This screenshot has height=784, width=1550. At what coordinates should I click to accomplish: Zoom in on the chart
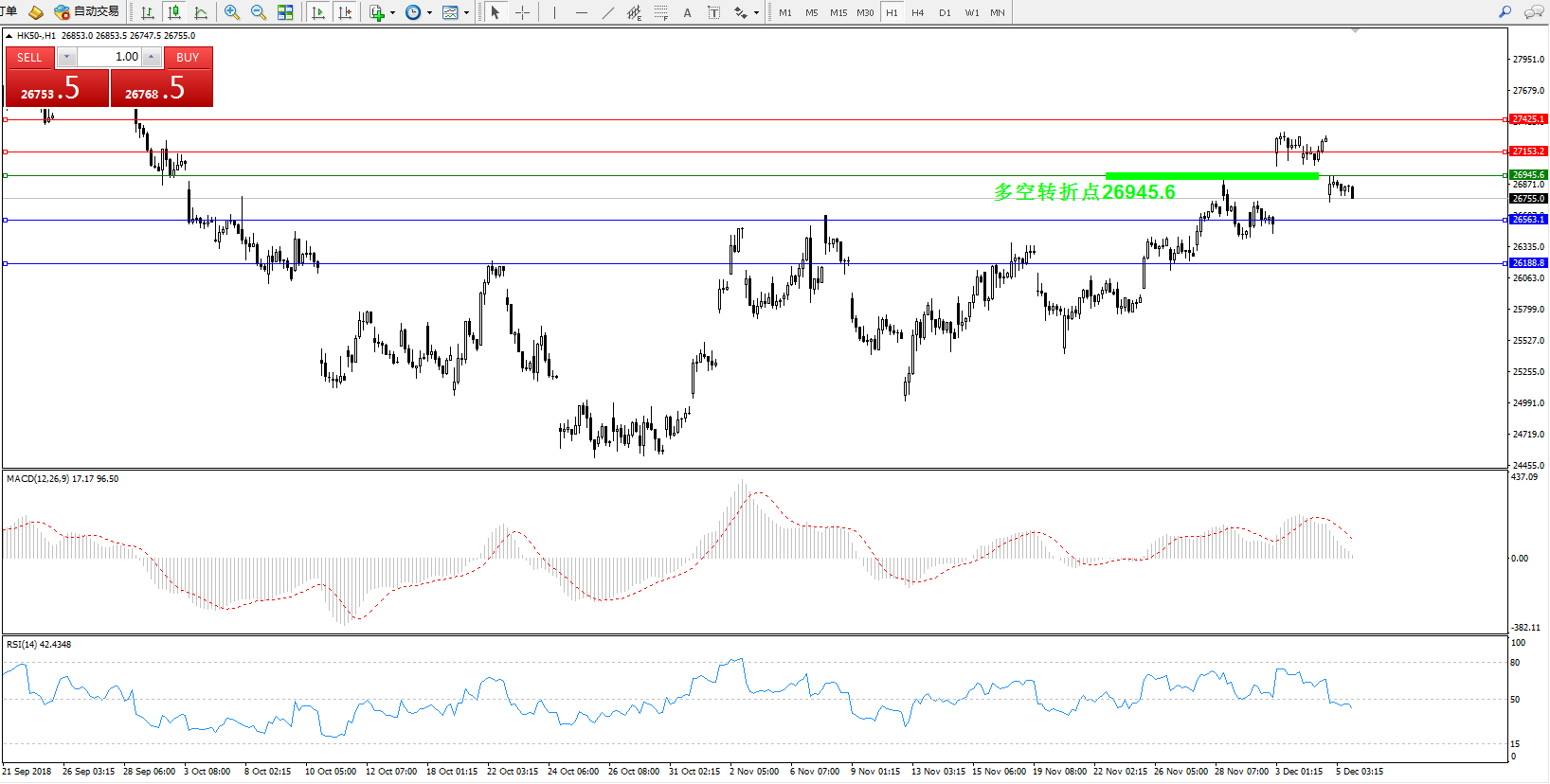click(x=231, y=12)
